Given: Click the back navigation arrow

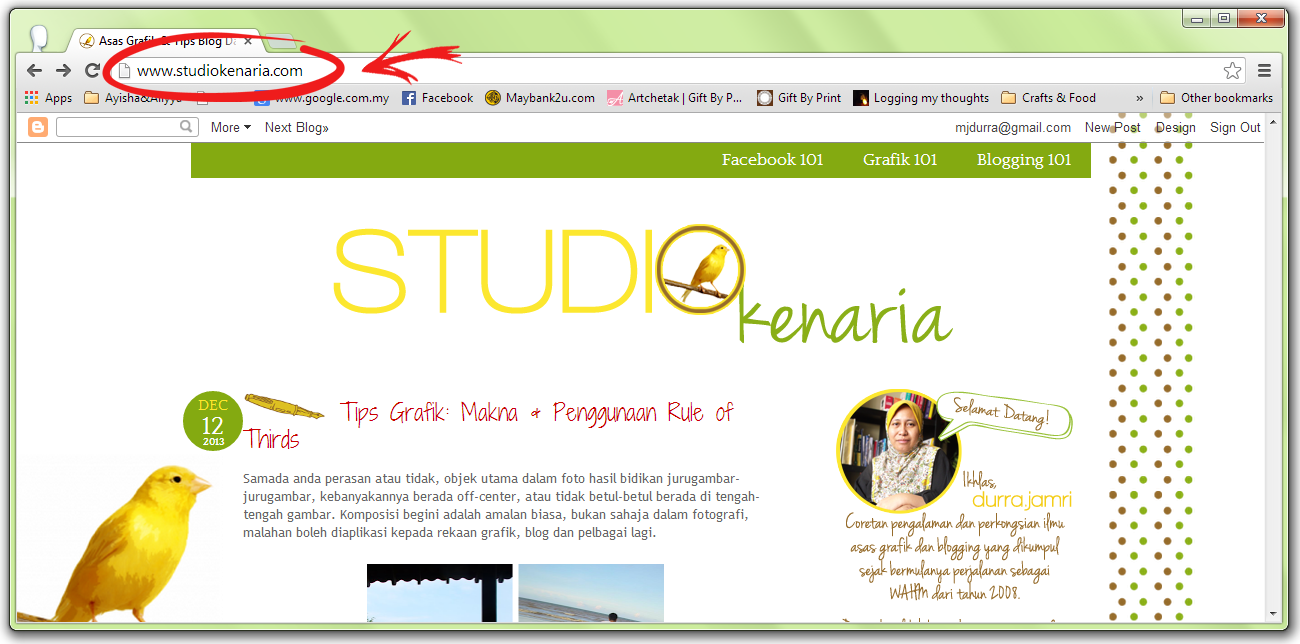Looking at the screenshot, I should [33, 70].
